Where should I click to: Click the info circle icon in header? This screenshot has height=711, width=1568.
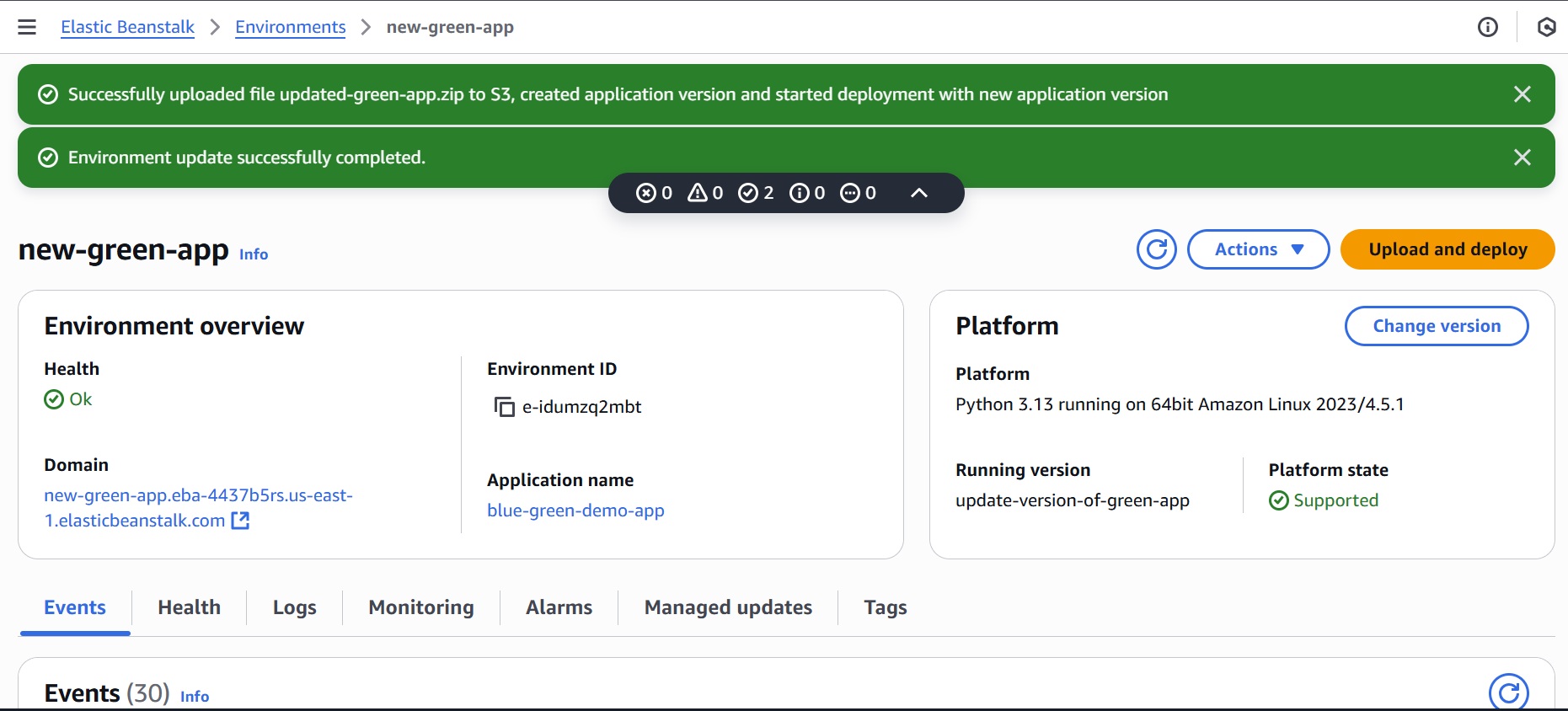tap(1488, 27)
